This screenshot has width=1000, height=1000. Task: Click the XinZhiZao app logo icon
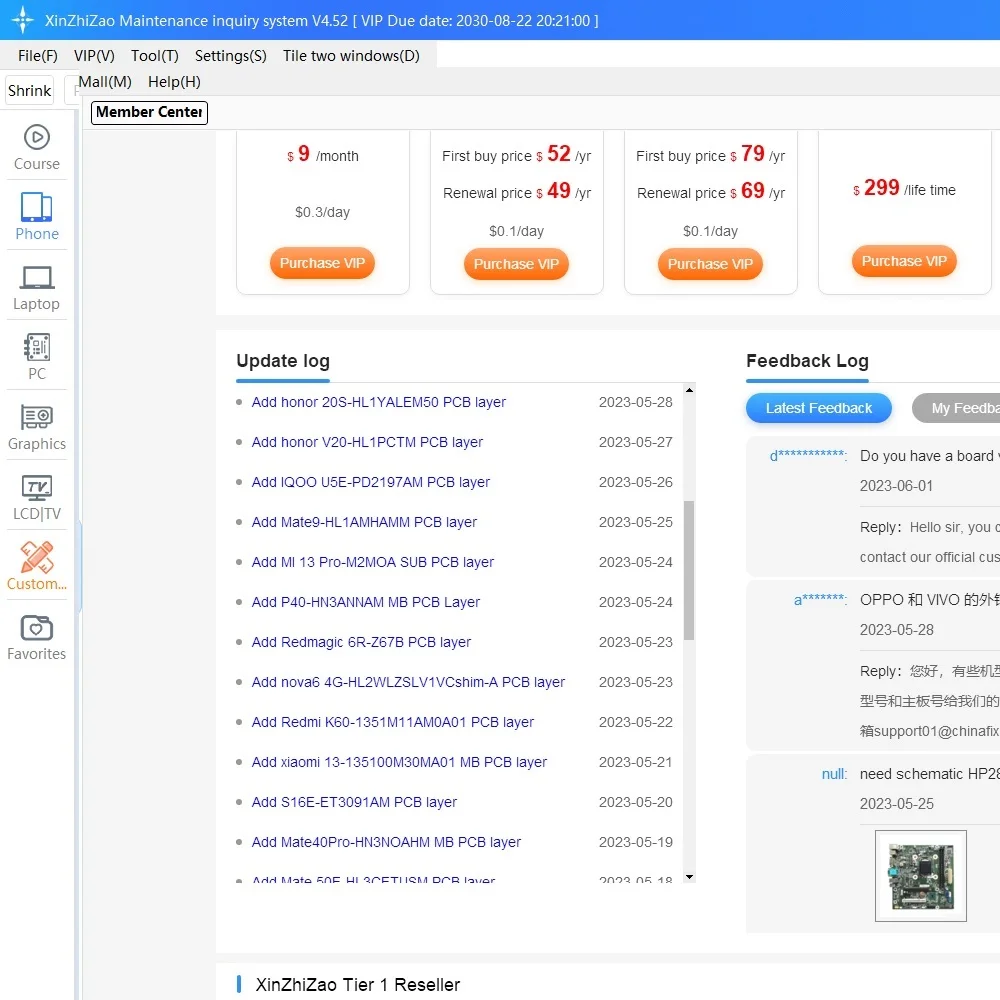(x=22, y=20)
